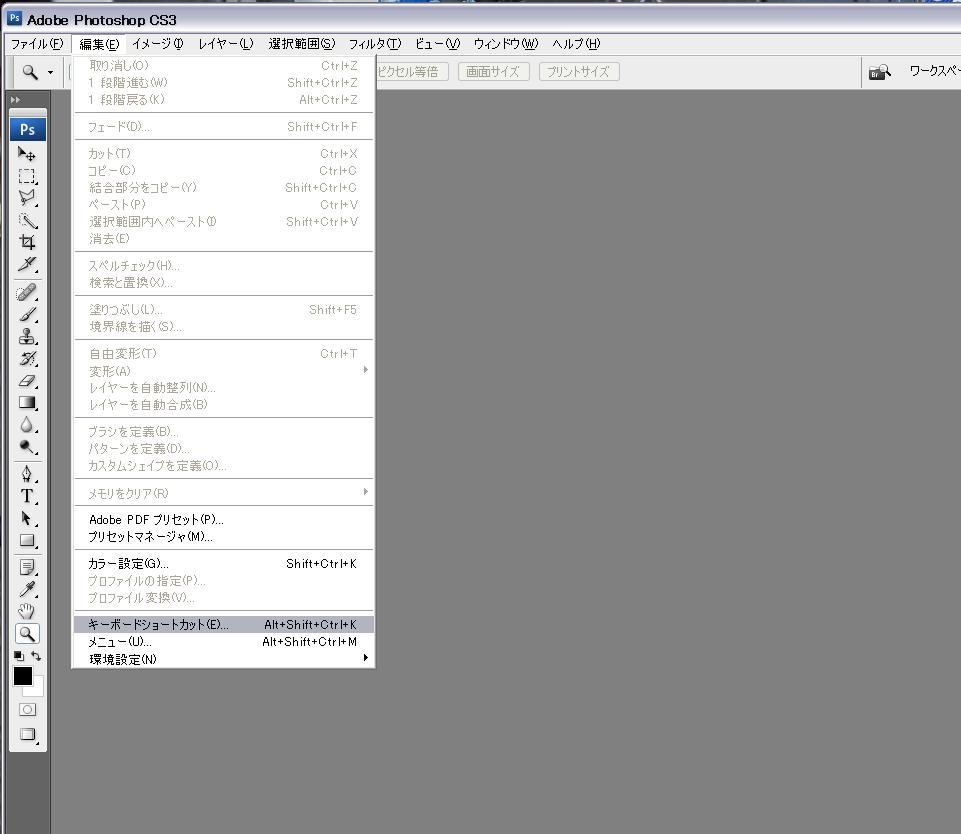The height and width of the screenshot is (834, 961).
Task: Select the Rectangular Marquee tool
Action: (27, 176)
